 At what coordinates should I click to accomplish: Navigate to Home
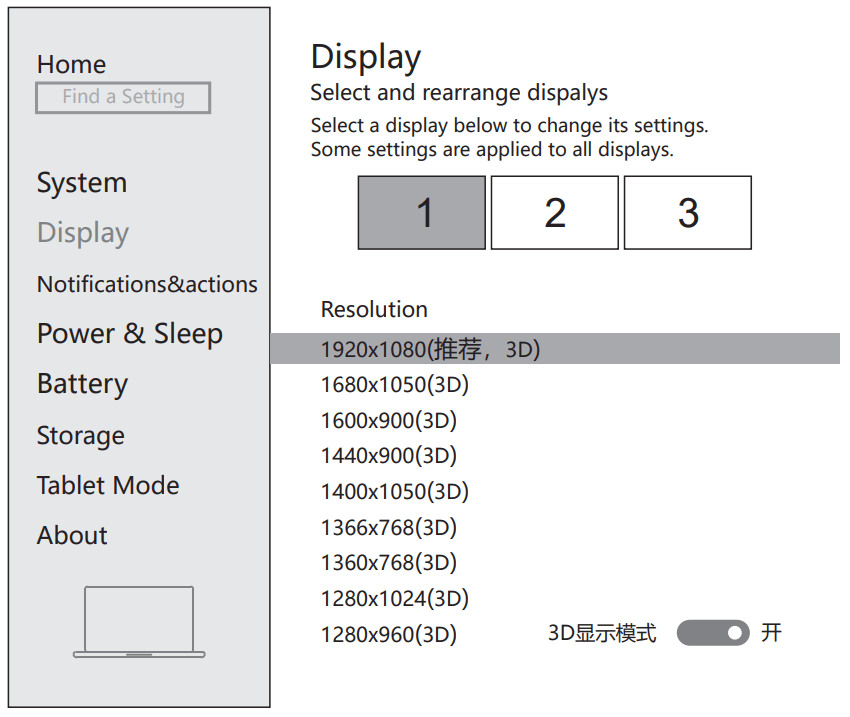pos(71,64)
